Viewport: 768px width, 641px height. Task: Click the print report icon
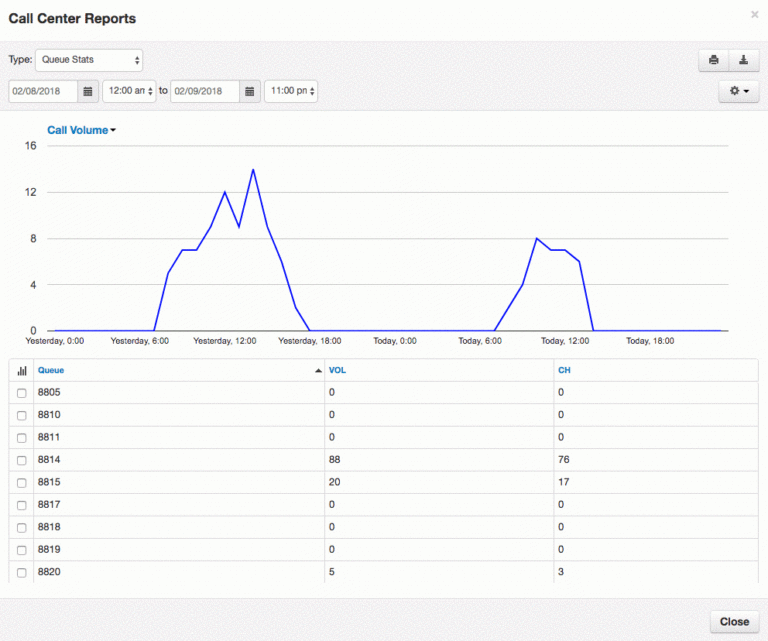pos(714,60)
